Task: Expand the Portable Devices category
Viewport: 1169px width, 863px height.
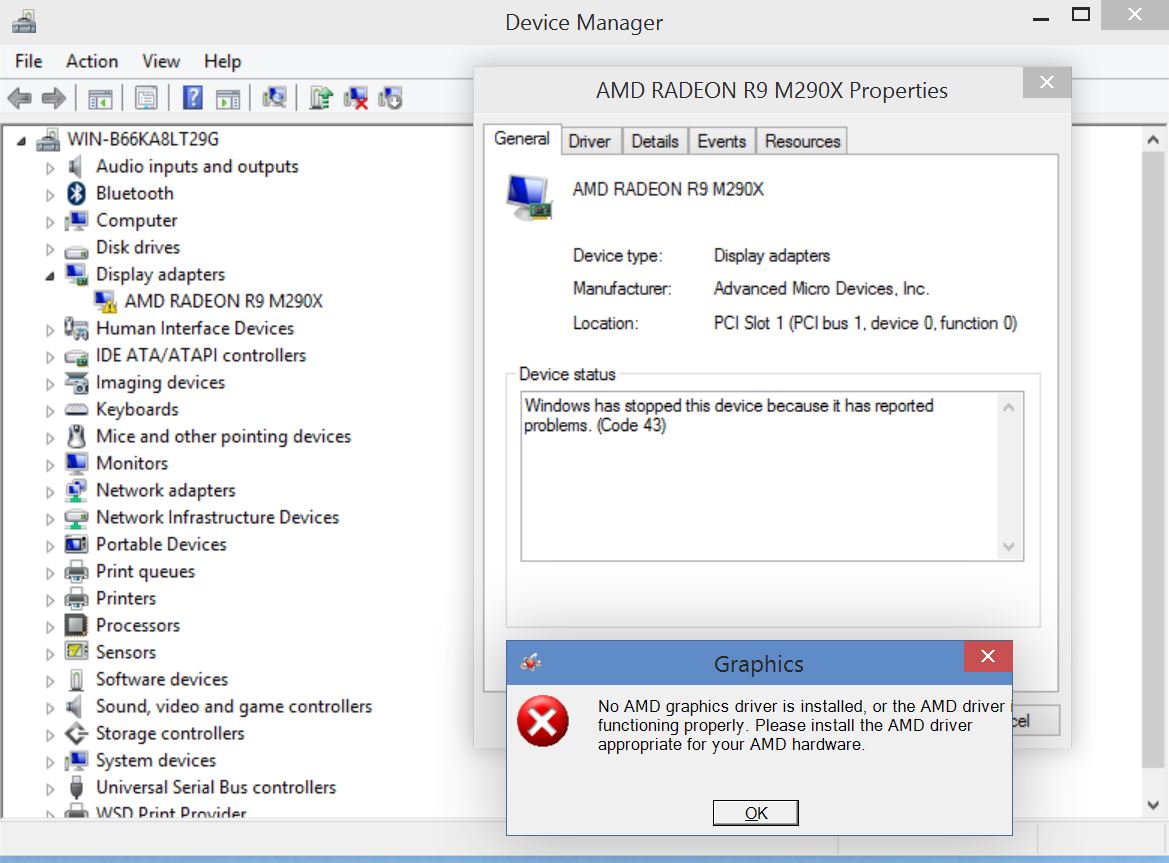Action: (50, 546)
